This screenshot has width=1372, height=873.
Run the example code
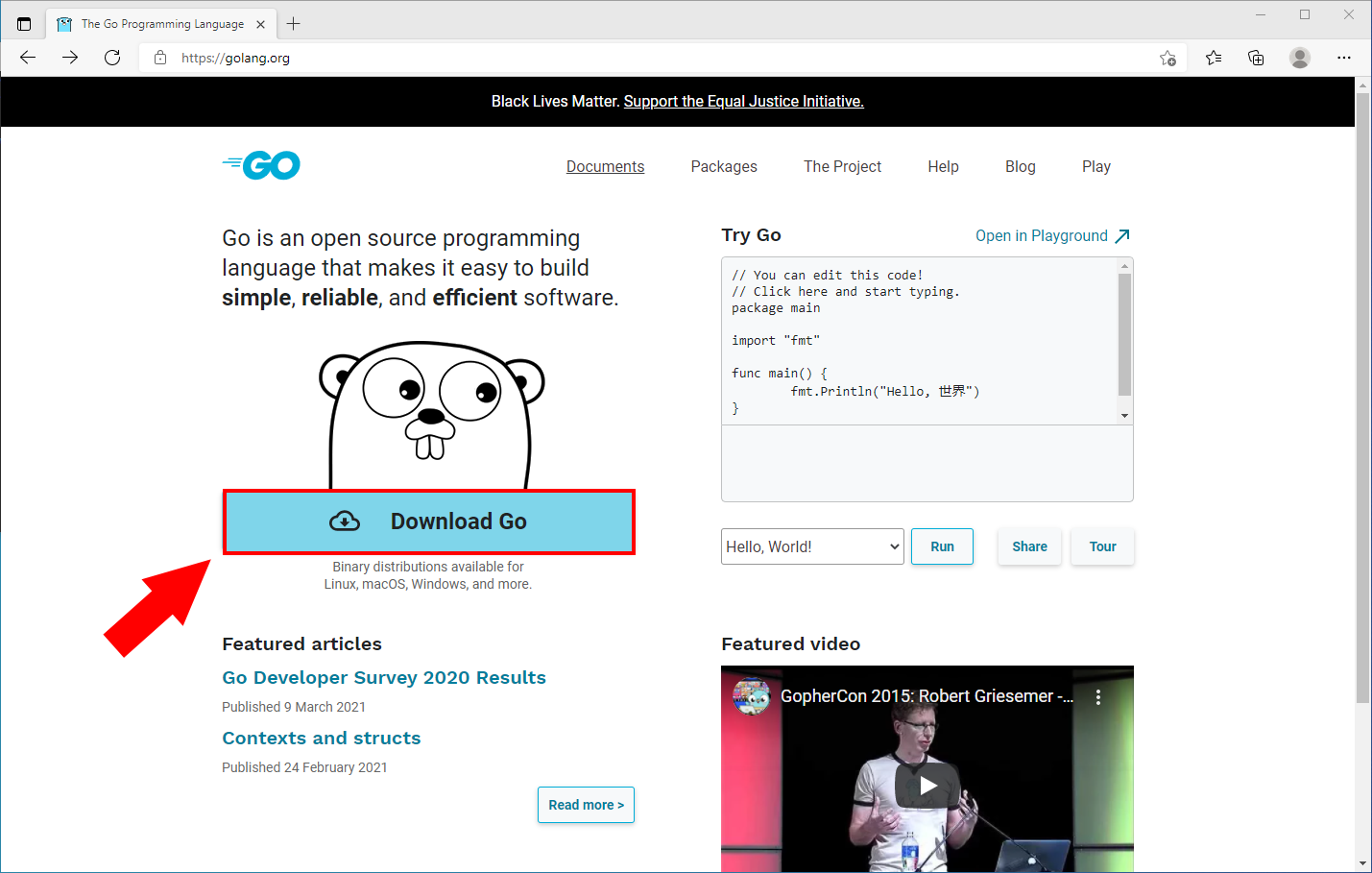coord(942,546)
